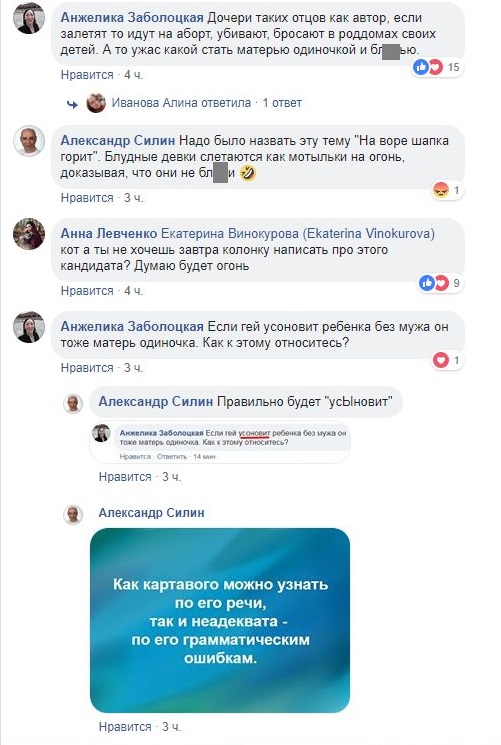Screen dimensions: 501x745
Task: Open reactions with count 9 on Левченко's comment
Action: tap(440, 283)
